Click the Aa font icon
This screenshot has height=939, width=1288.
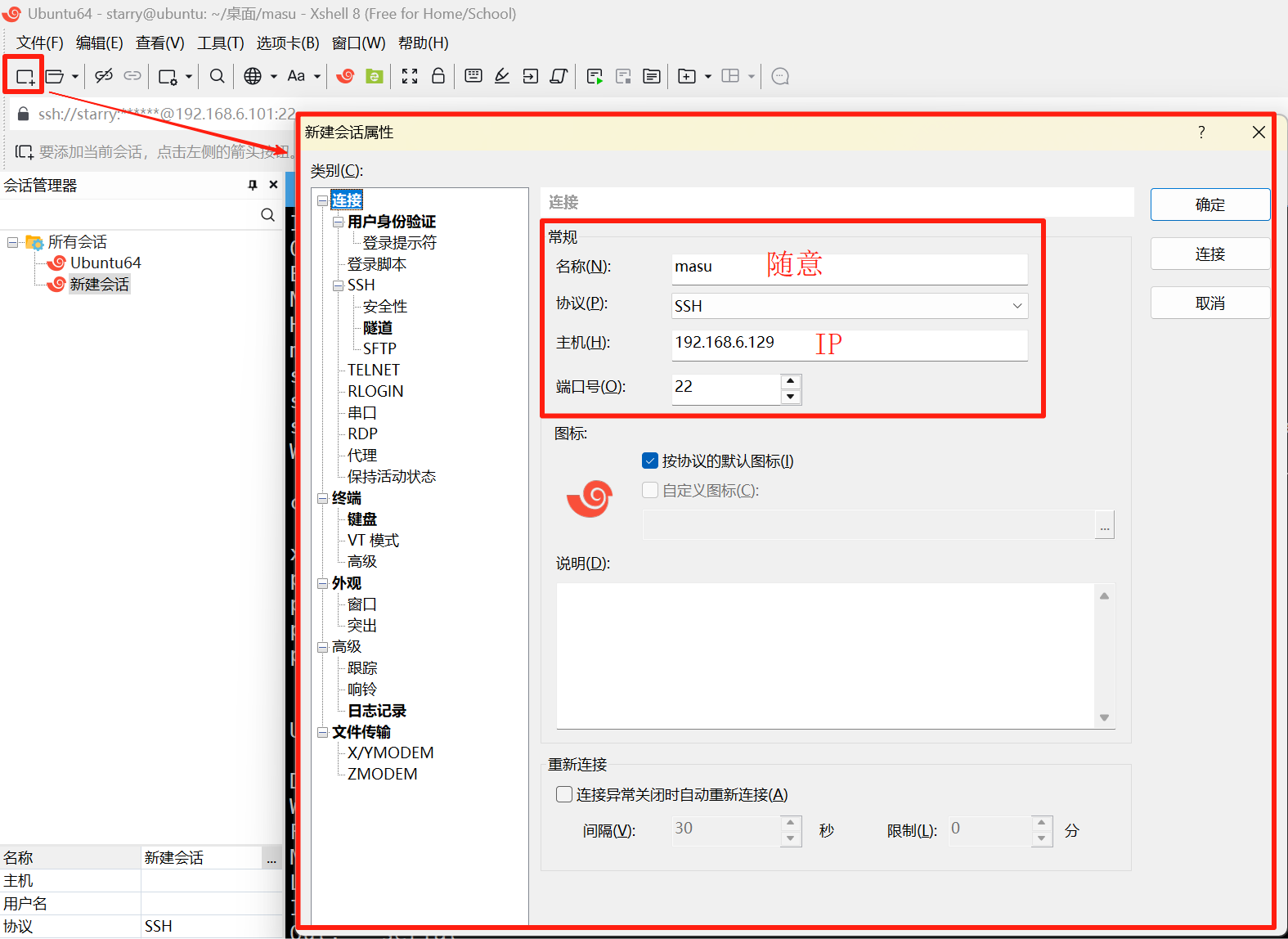tap(296, 76)
